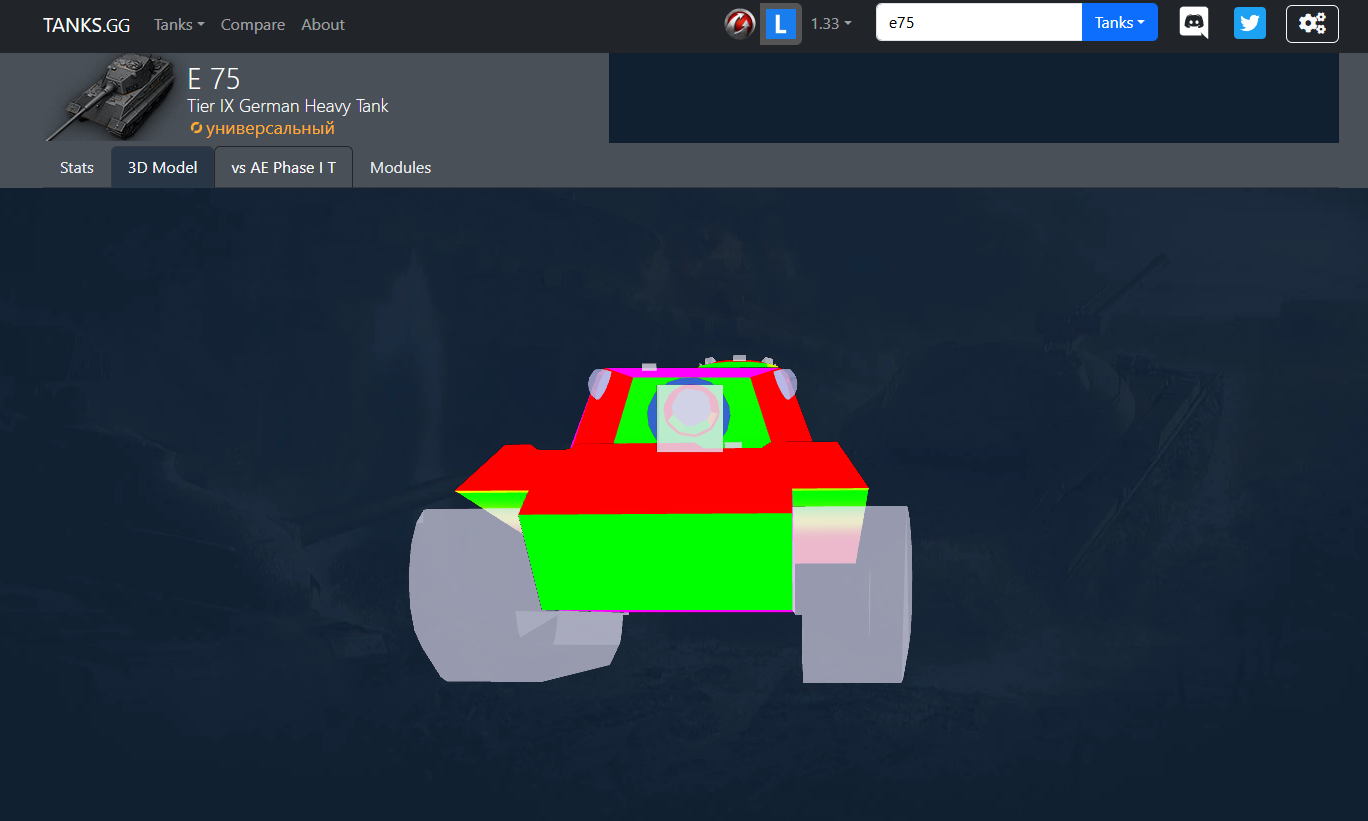Viewport: 1368px width, 821px height.
Task: Expand the Tanks navigation dropdown
Action: click(x=179, y=25)
